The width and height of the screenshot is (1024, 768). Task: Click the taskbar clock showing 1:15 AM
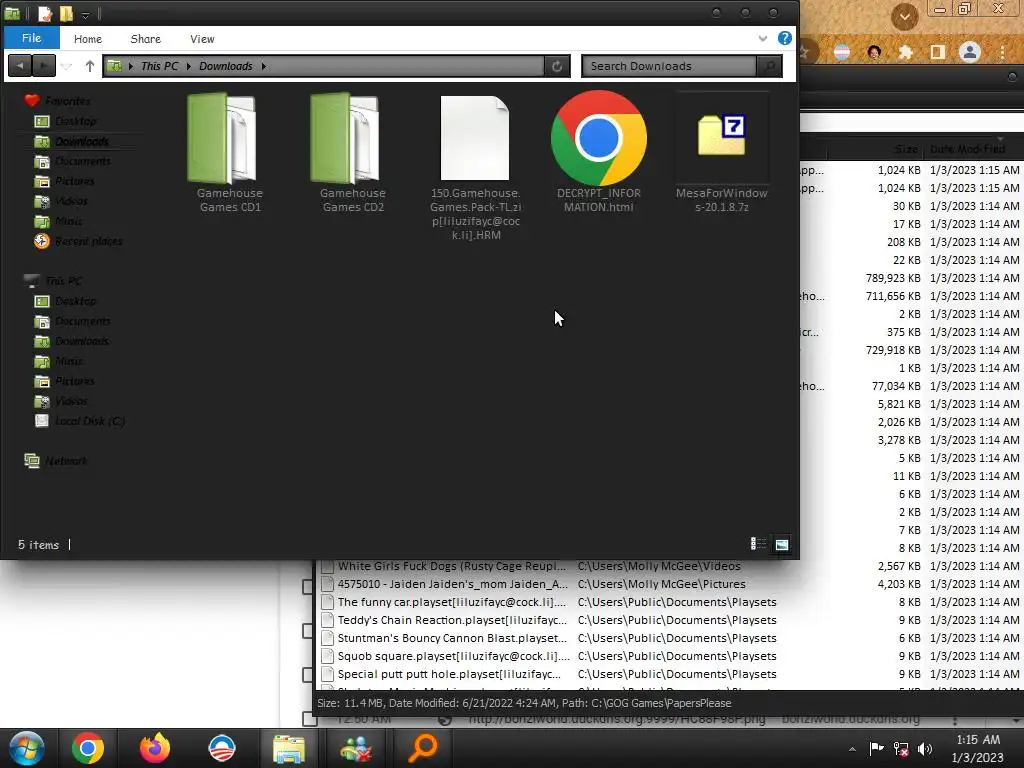coord(978,748)
